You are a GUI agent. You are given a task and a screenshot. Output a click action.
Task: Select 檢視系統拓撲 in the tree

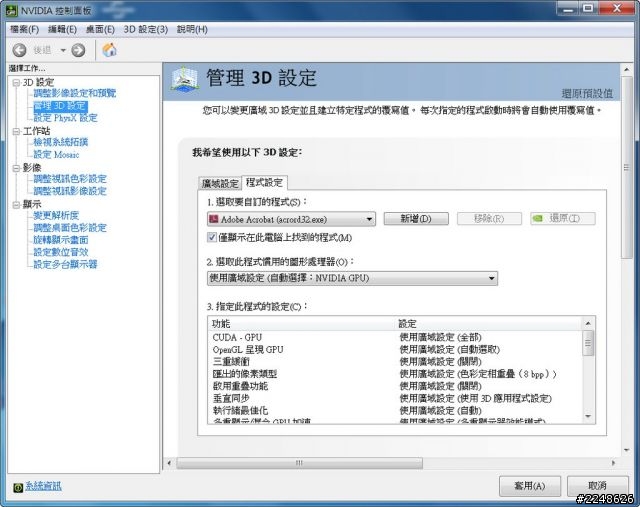[60, 142]
